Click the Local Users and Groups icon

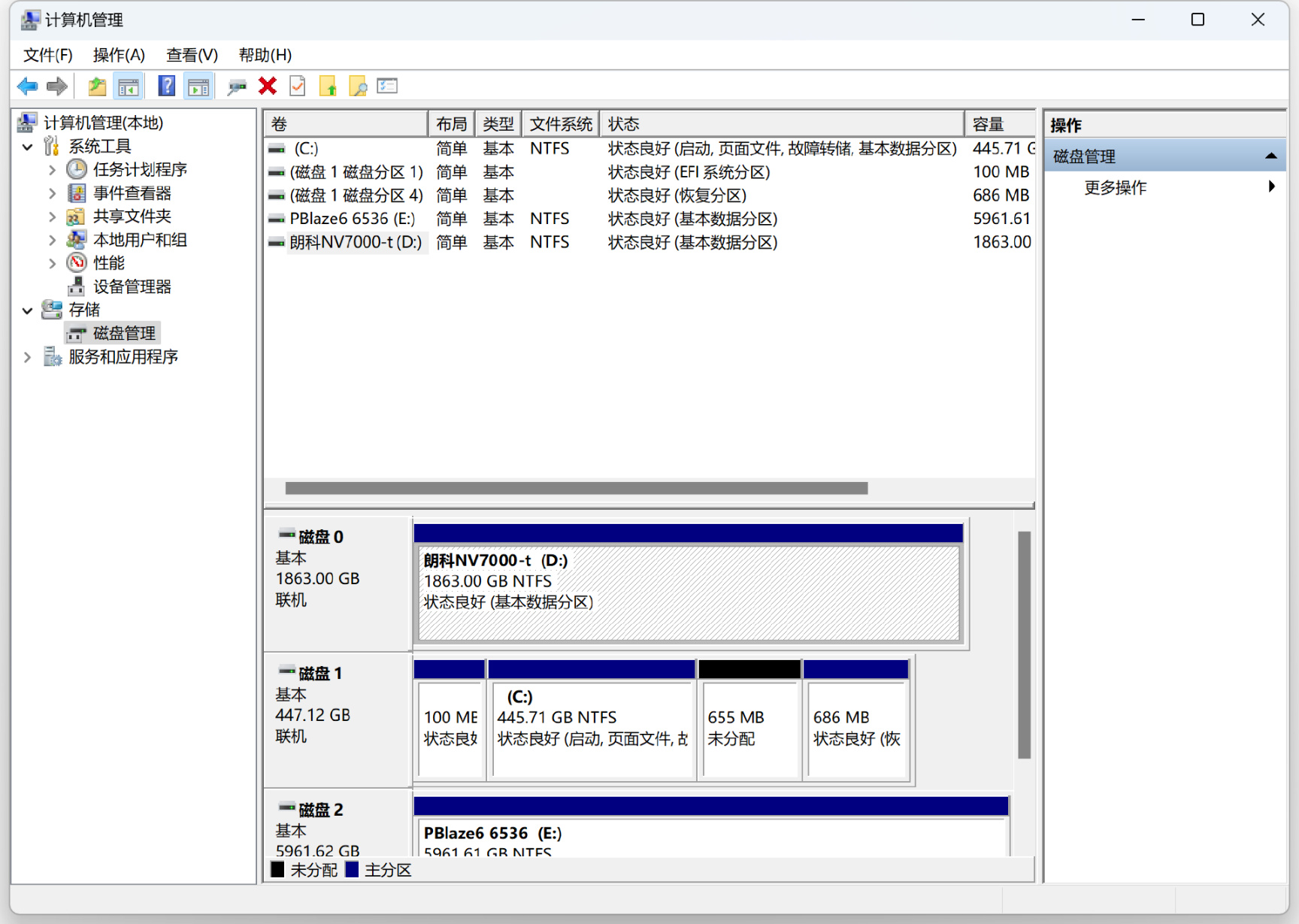pyautogui.click(x=77, y=240)
